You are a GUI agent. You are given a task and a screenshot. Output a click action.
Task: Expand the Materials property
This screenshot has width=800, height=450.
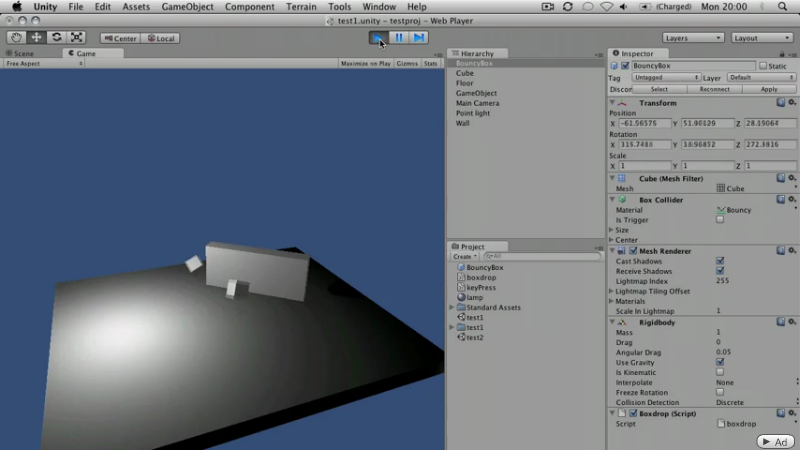[x=611, y=301]
